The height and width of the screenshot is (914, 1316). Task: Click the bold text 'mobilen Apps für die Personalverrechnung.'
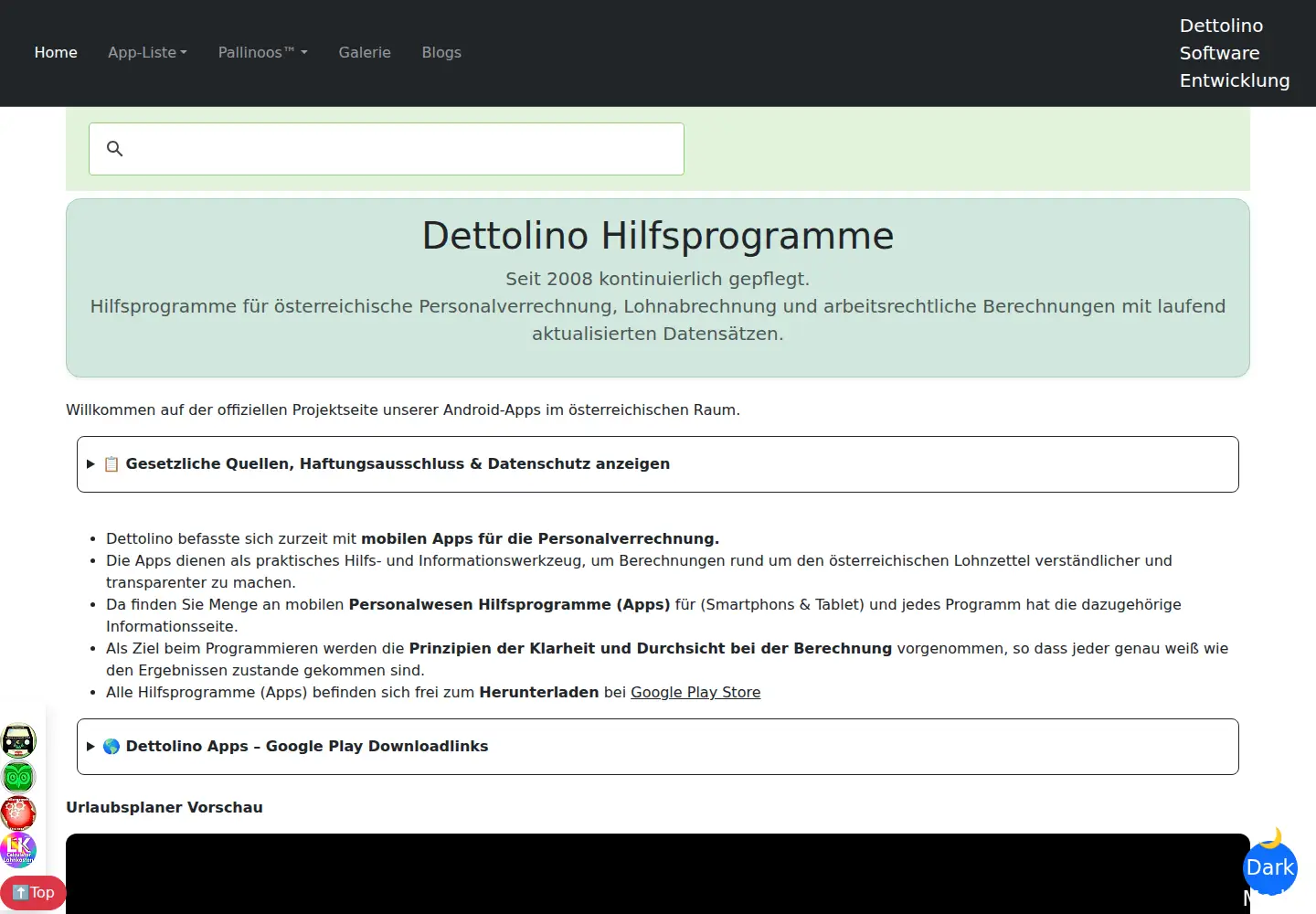(x=540, y=539)
